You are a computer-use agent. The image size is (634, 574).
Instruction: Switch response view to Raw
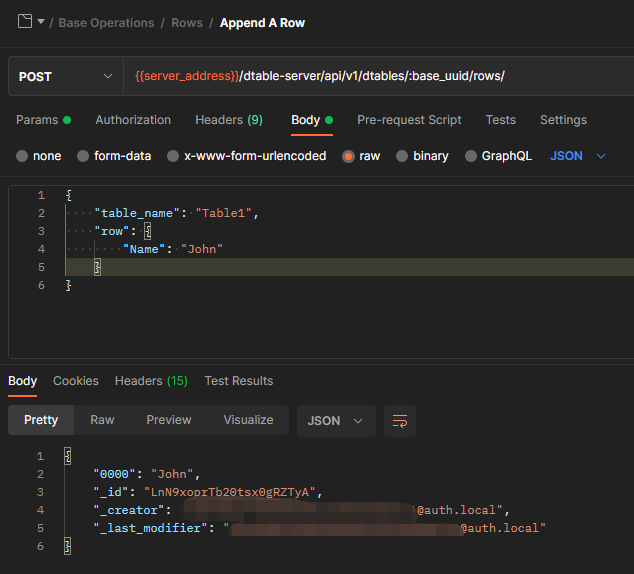coord(102,420)
